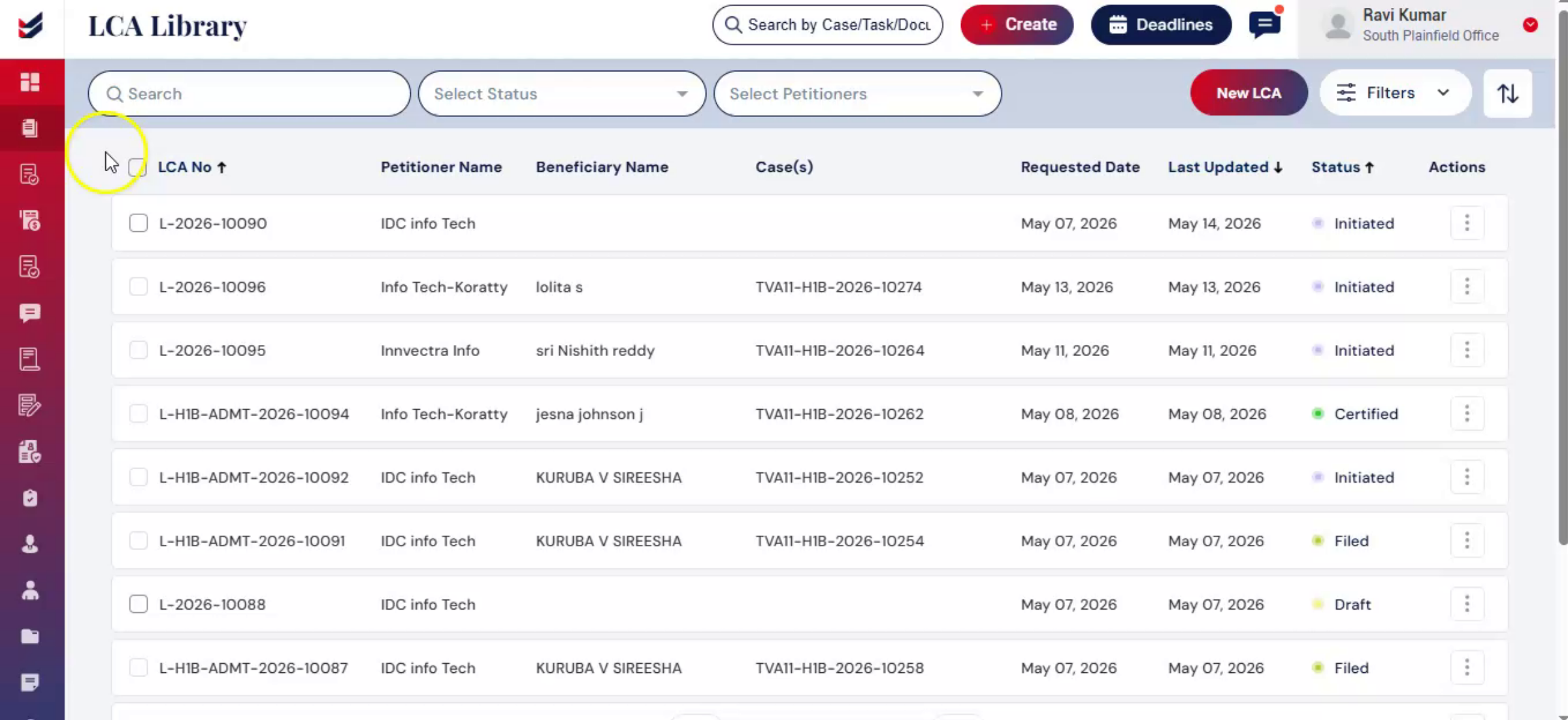Check the box for L-2026-10088
Screen dimensions: 1568x720
coord(139,604)
